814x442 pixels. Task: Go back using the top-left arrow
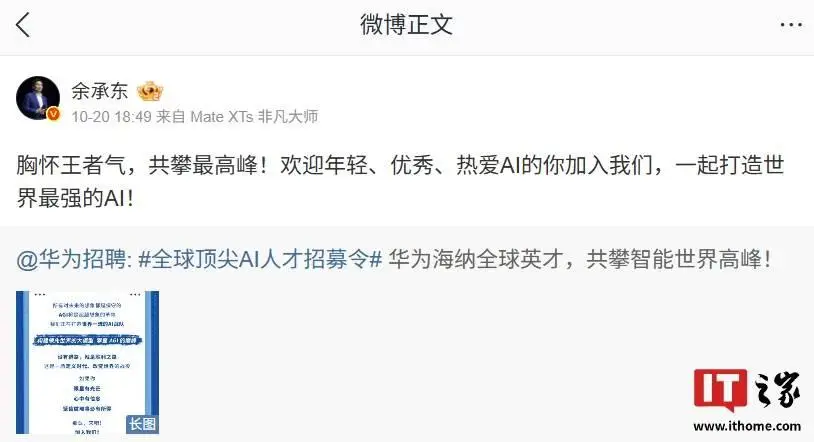click(23, 24)
